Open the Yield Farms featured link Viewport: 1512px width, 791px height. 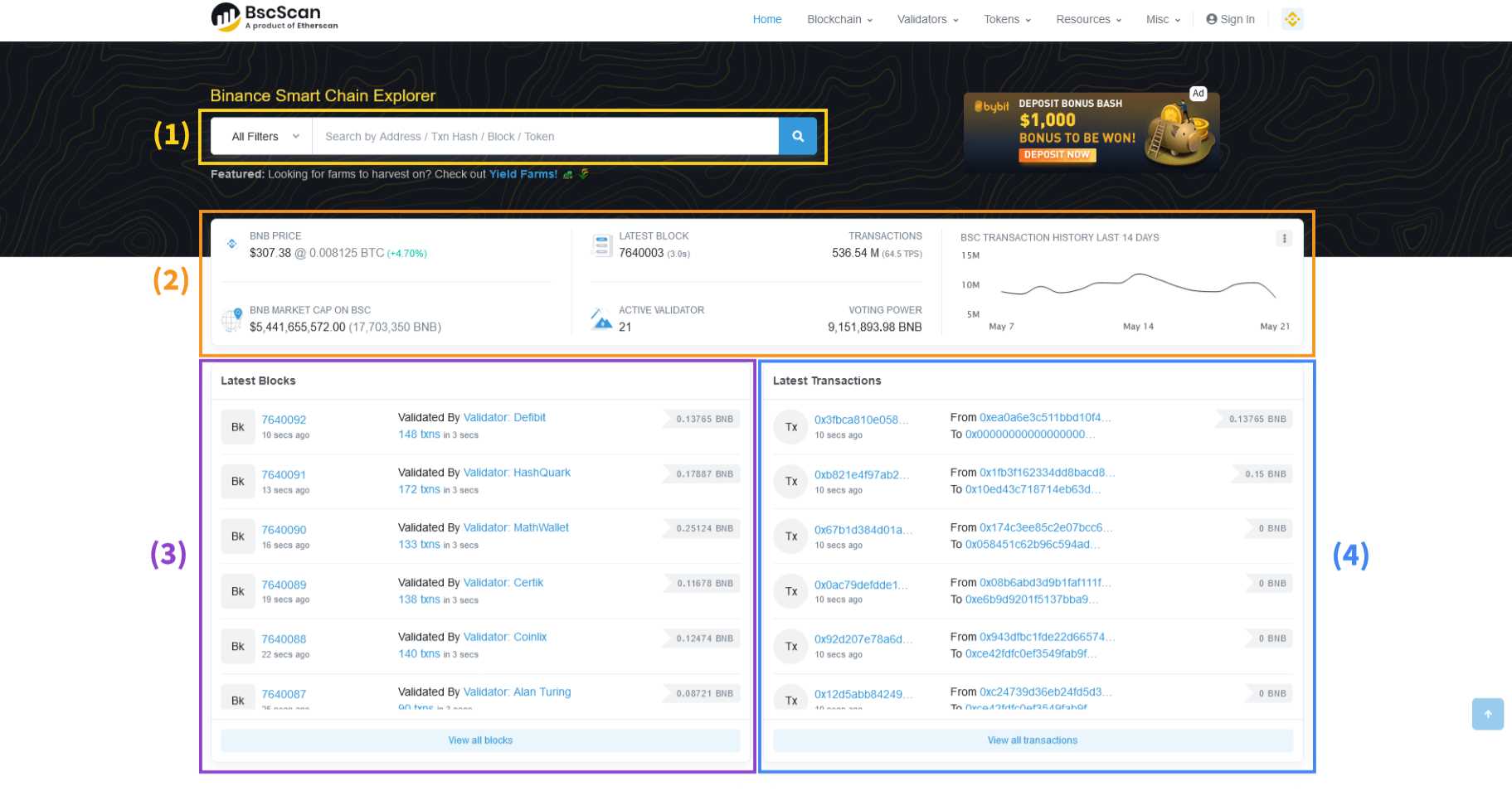[523, 174]
